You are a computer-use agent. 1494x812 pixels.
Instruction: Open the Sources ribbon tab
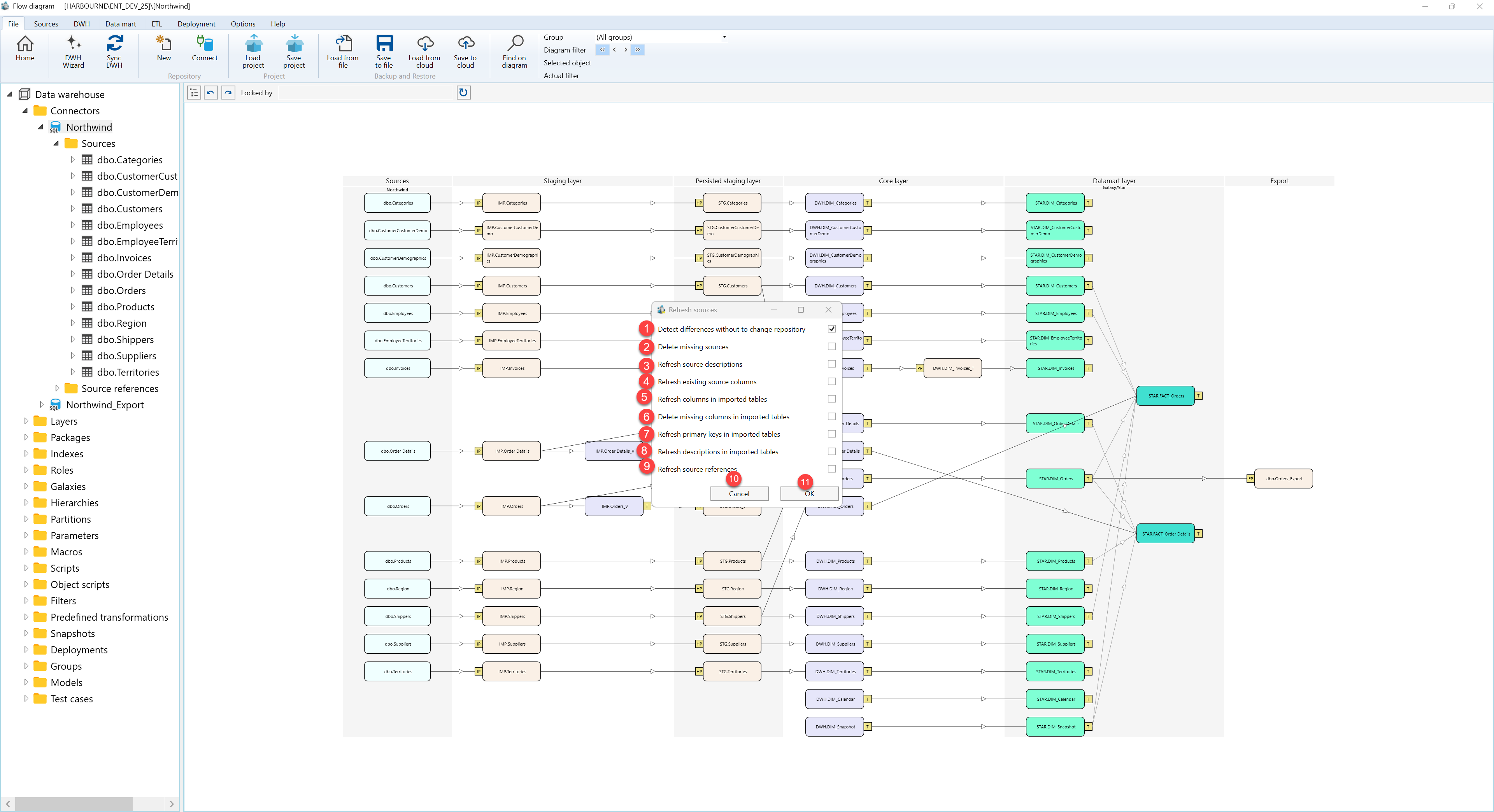46,24
